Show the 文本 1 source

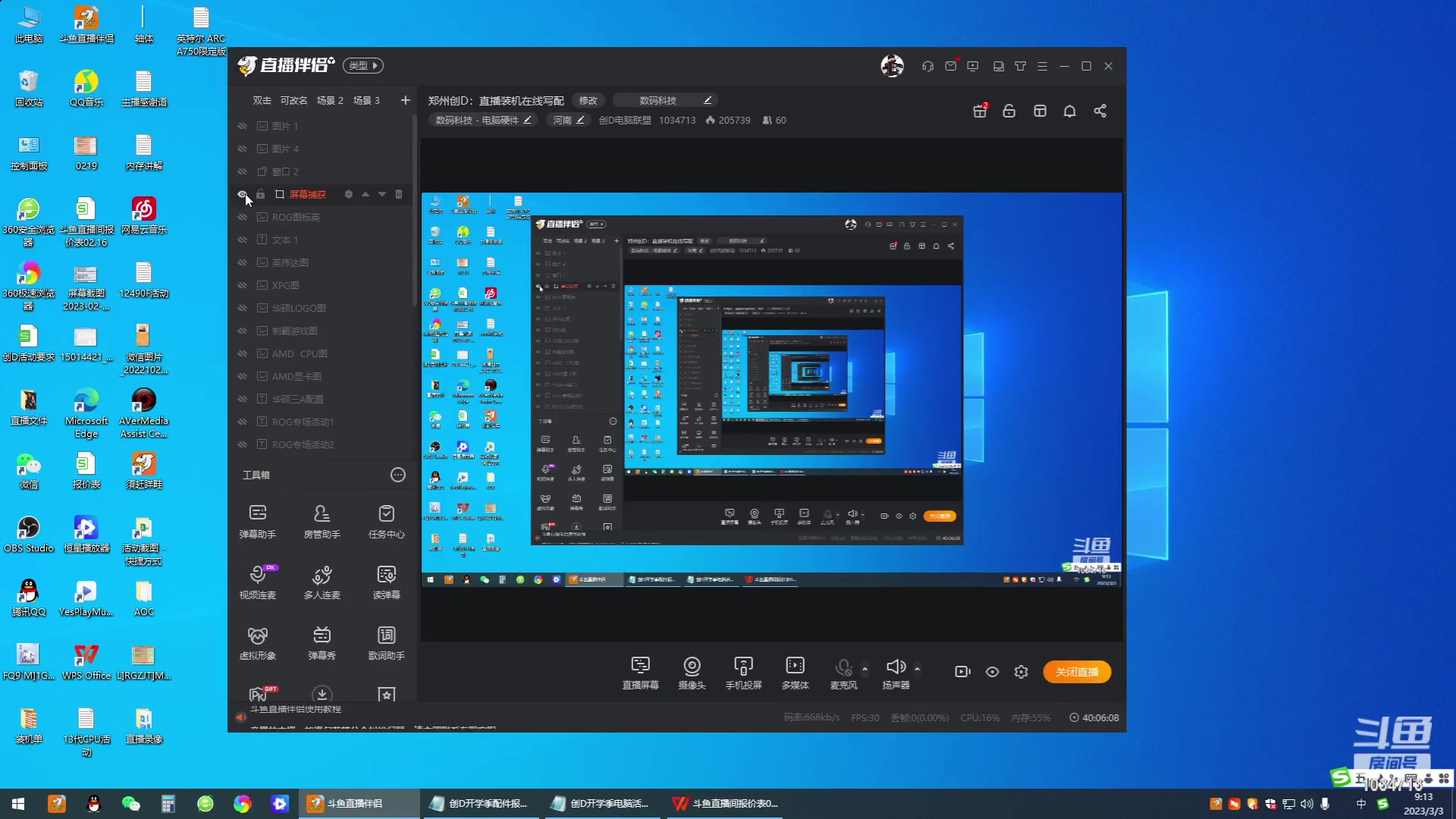pyautogui.click(x=243, y=240)
